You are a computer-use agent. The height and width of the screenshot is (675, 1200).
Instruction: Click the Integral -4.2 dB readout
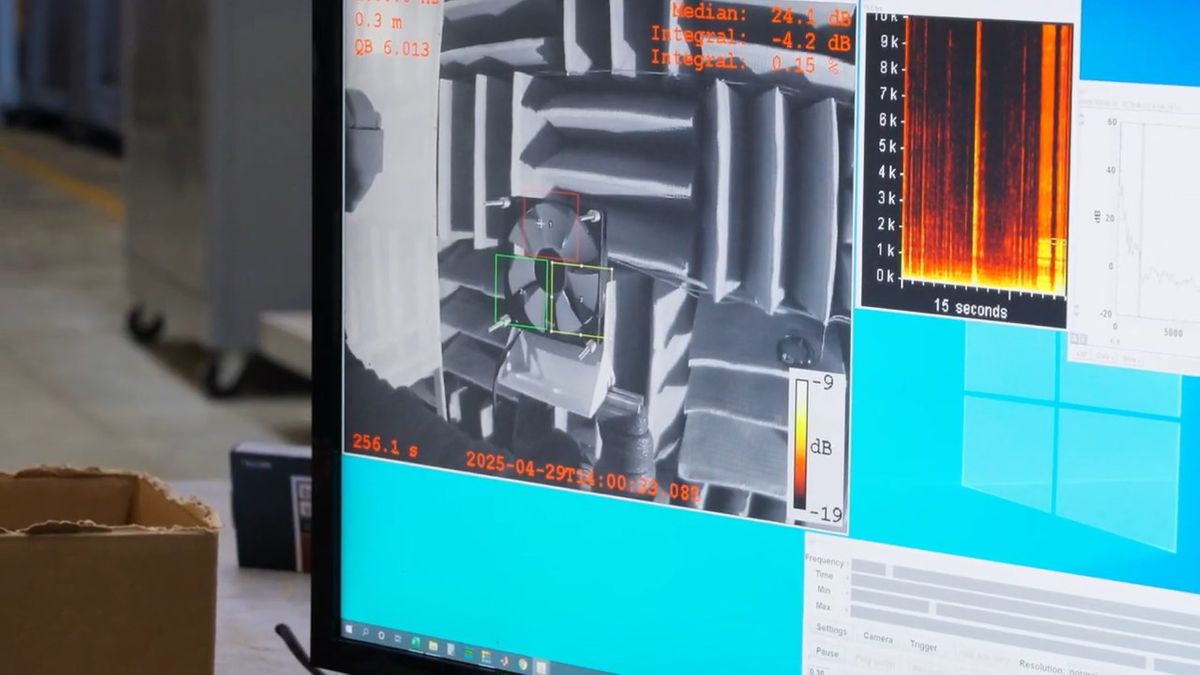tap(750, 38)
